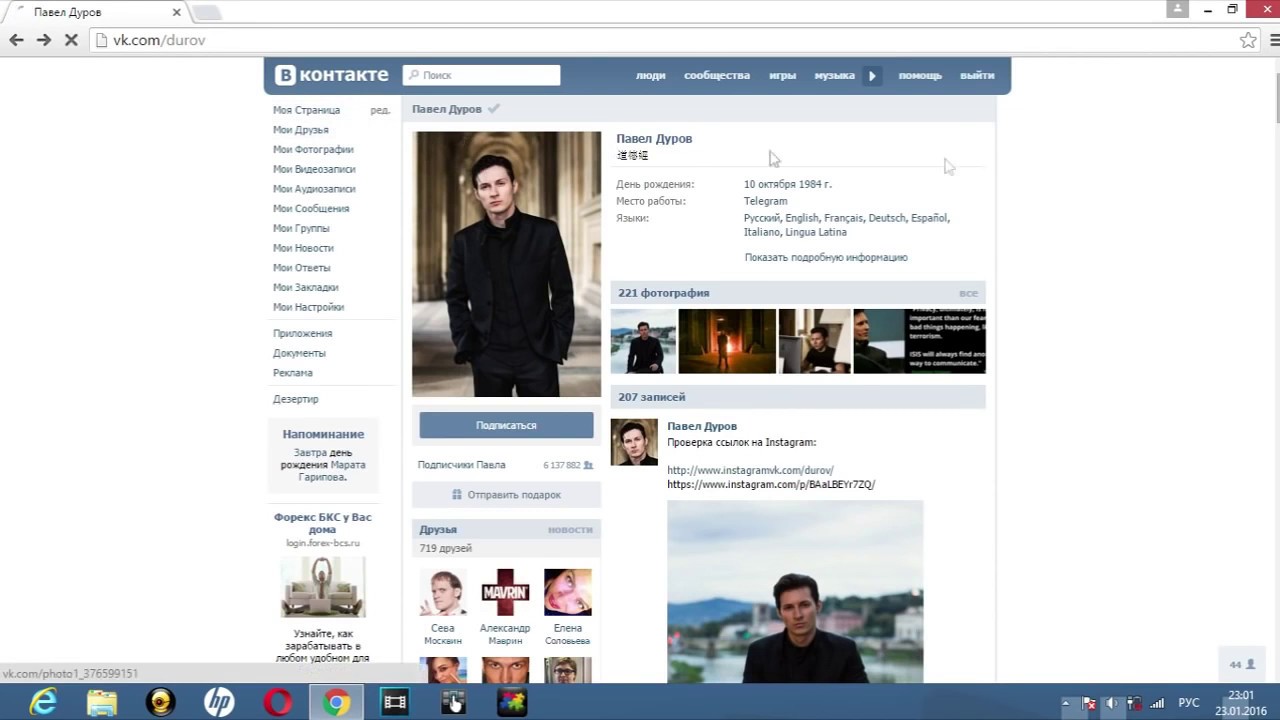
Task: Open Мои Фотографии in sidebar
Action: (x=313, y=150)
